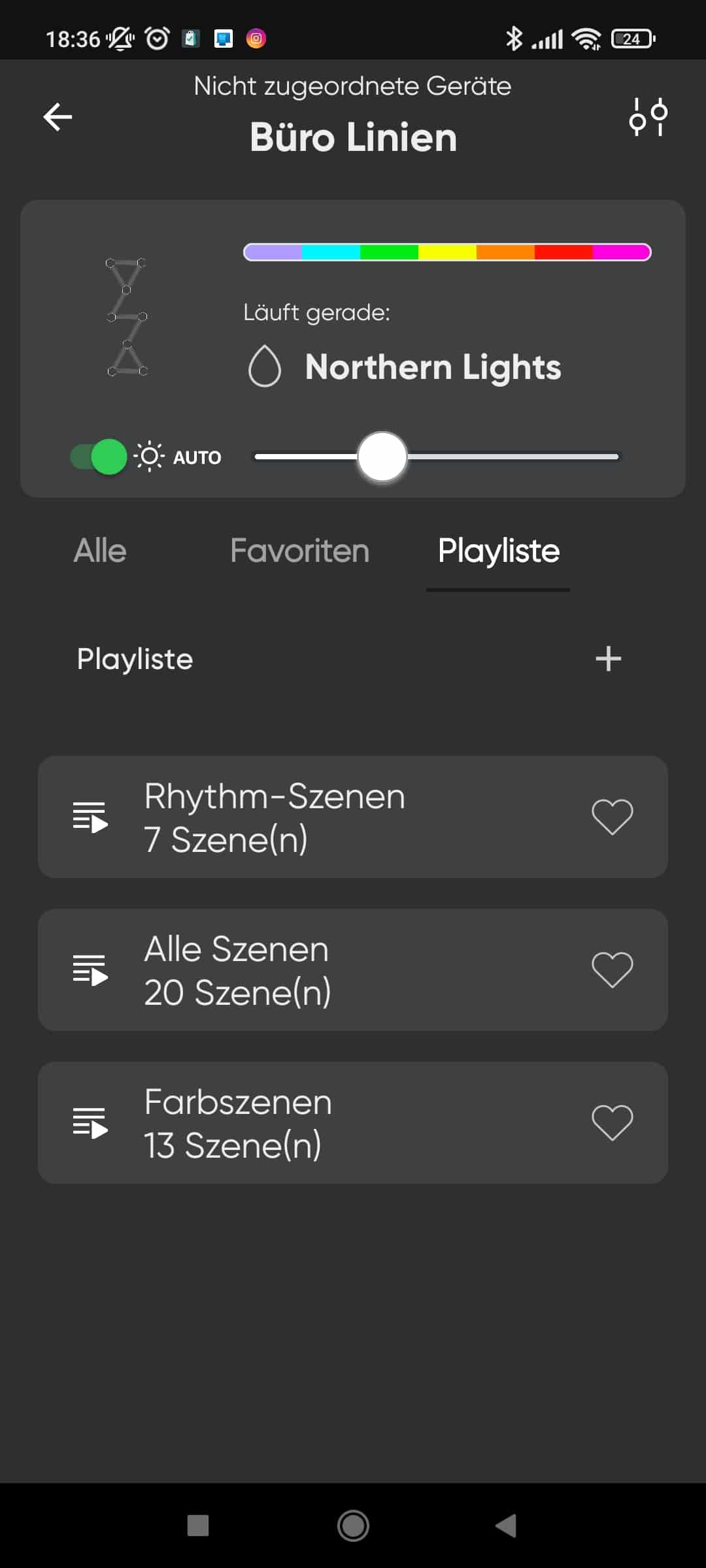Screen dimensions: 706x1568
Task: Tap the back arrow icon
Action: pos(58,118)
